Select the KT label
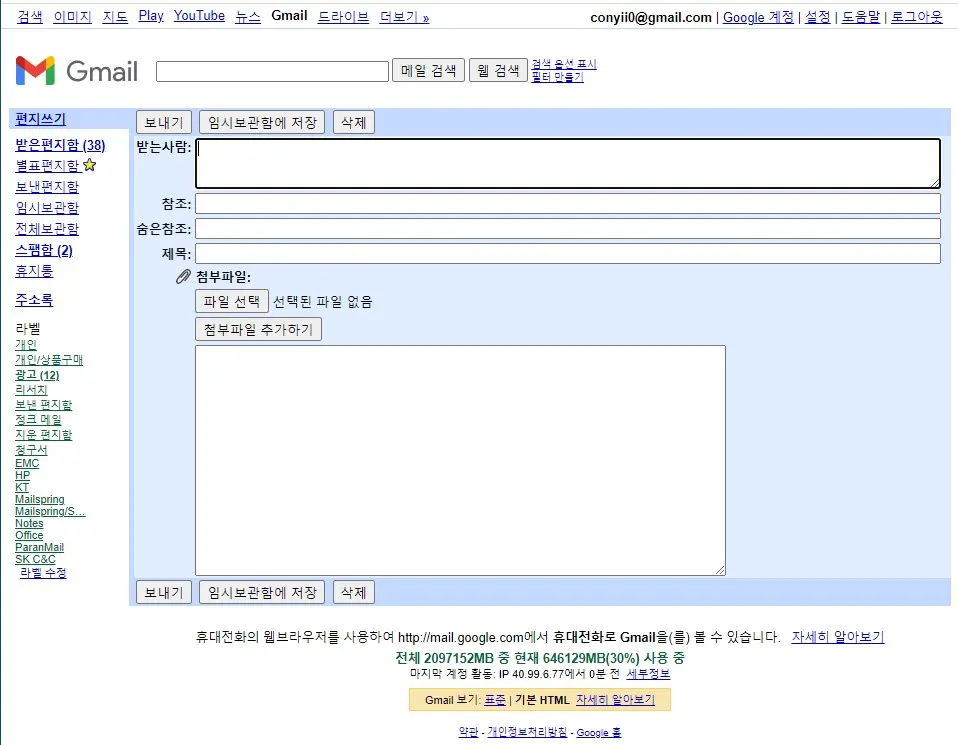Screen dimensions: 958x745 22,487
